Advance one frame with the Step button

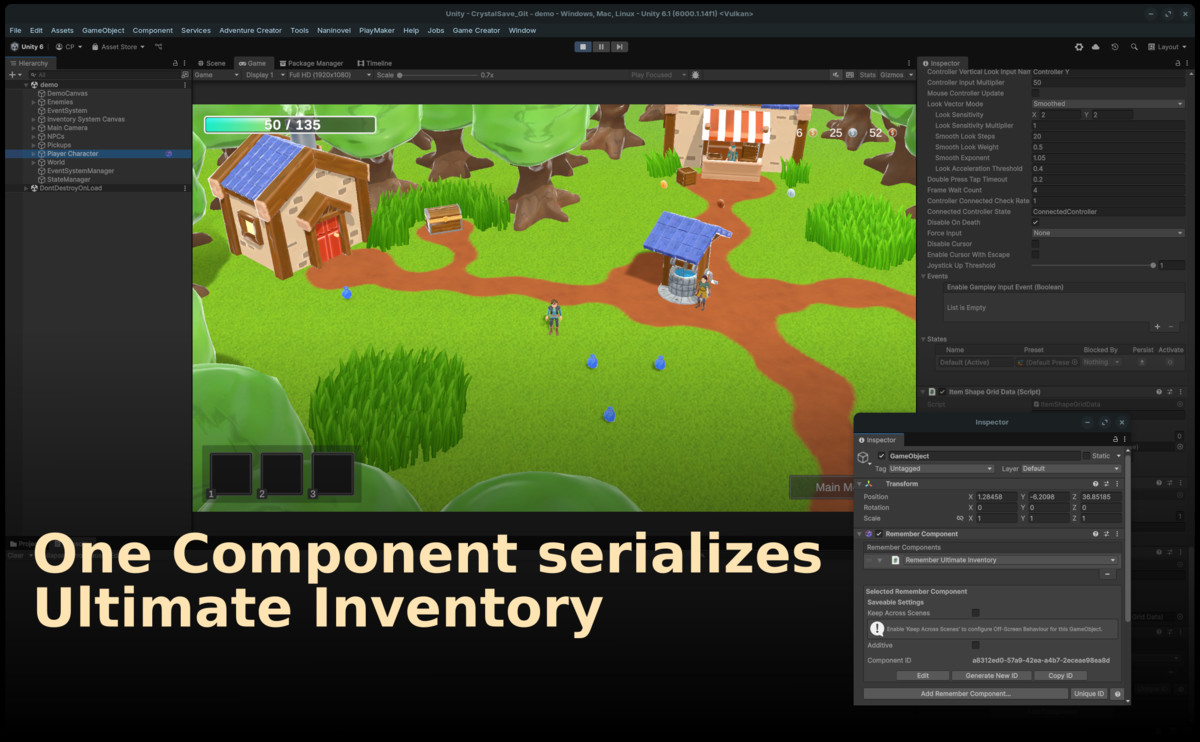pos(619,46)
